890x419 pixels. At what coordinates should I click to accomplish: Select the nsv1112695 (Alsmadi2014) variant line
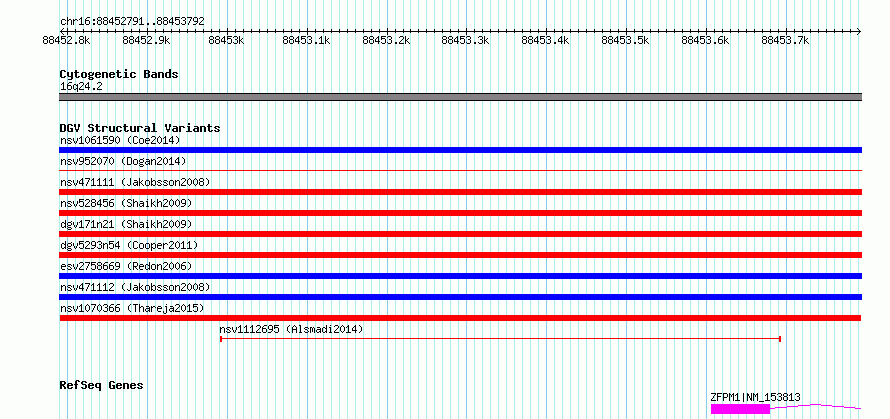(x=501, y=339)
